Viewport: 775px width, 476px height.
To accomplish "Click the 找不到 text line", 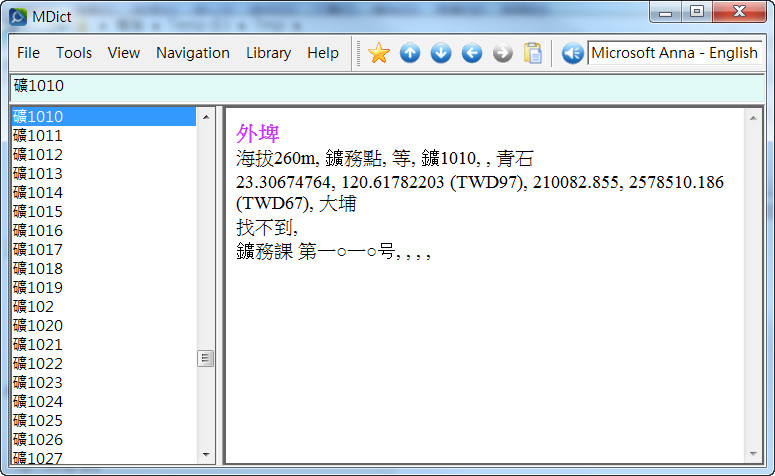I will coord(267,228).
